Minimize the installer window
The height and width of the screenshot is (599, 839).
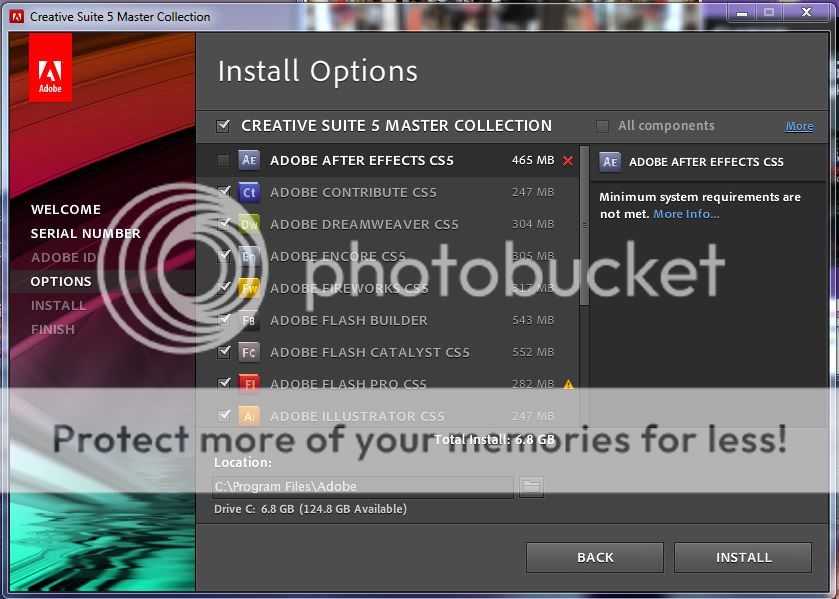pyautogui.click(x=742, y=13)
